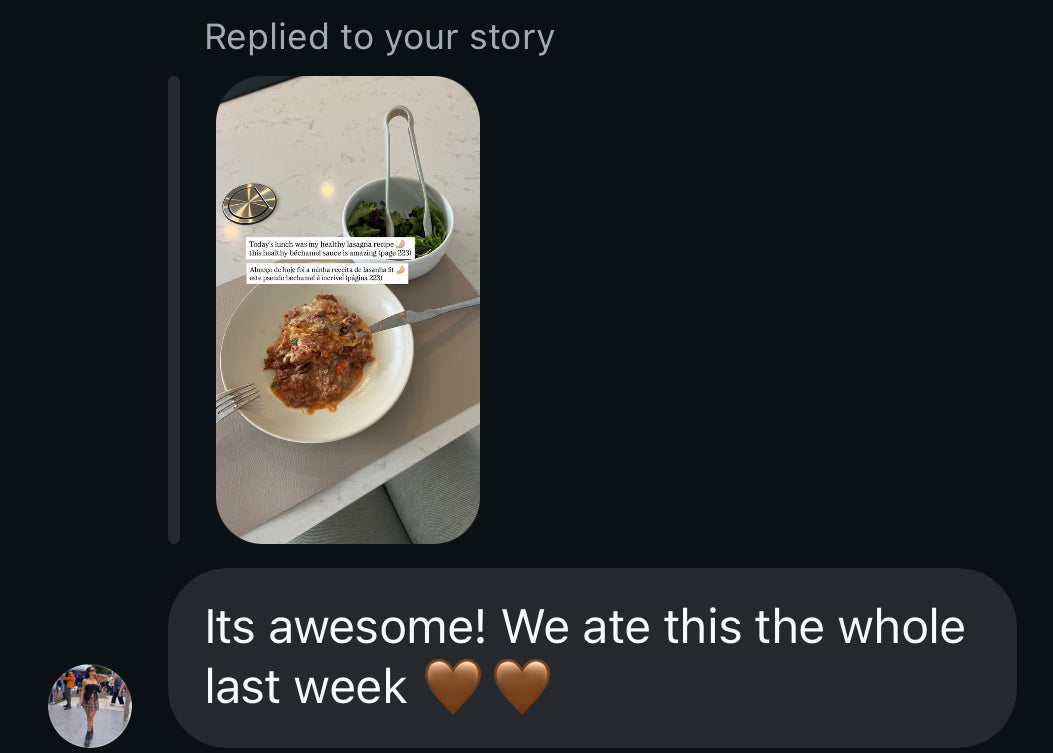Click the first brown heart emoji

(452, 688)
